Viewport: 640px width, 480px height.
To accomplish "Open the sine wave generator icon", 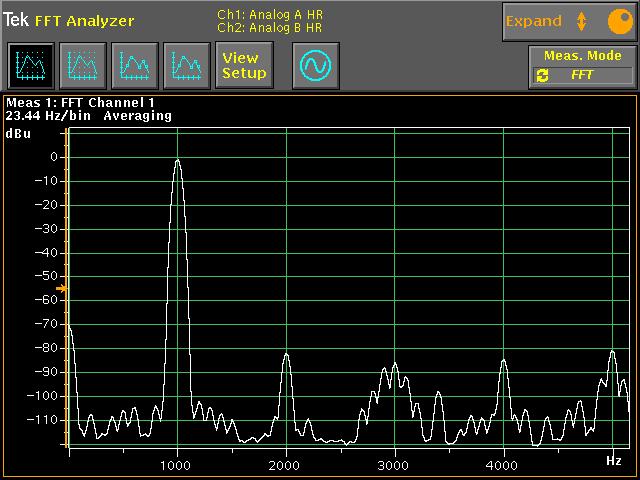I will pos(315,66).
